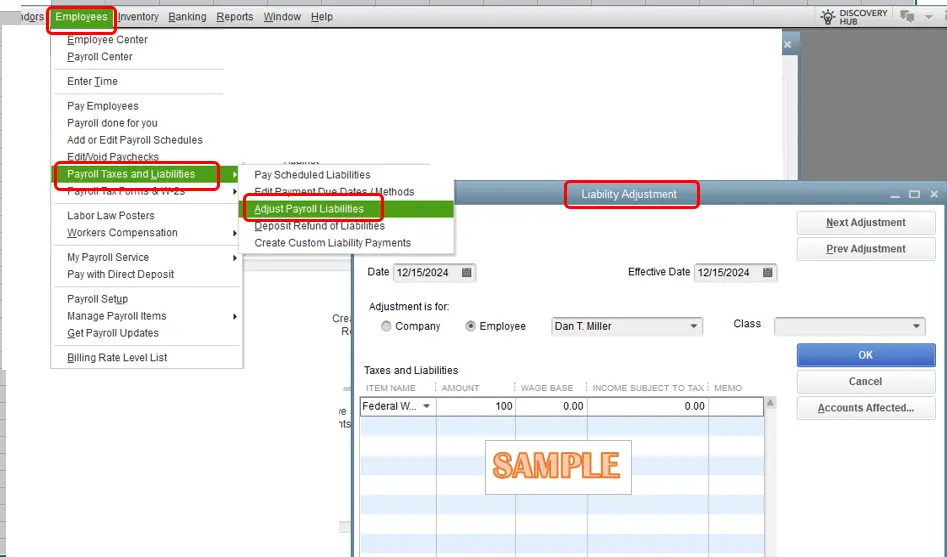Maximize the Liability Adjustment window
The height and width of the screenshot is (557, 947).
(914, 194)
